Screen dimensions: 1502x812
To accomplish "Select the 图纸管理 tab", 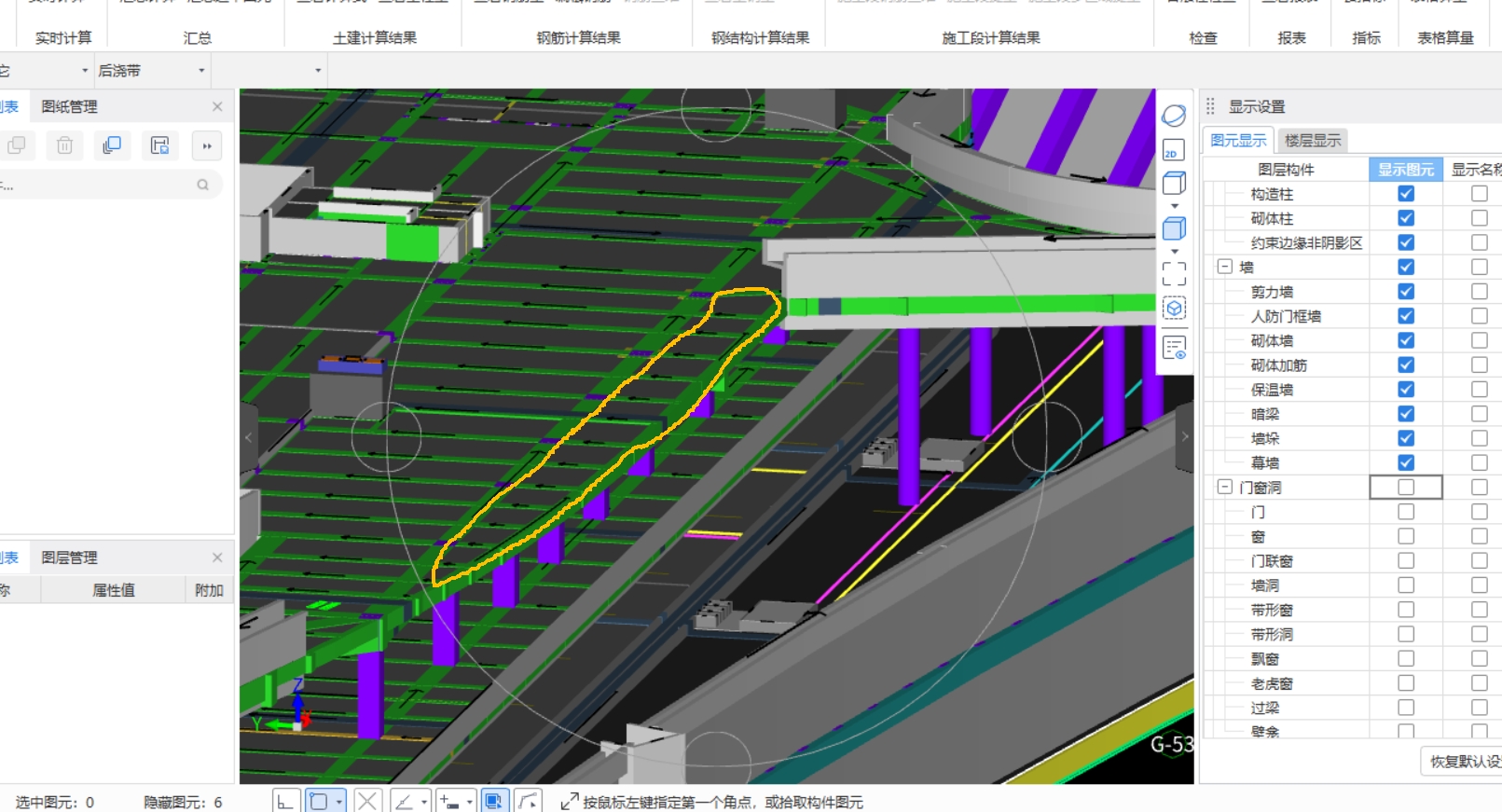I will pyautogui.click(x=69, y=106).
